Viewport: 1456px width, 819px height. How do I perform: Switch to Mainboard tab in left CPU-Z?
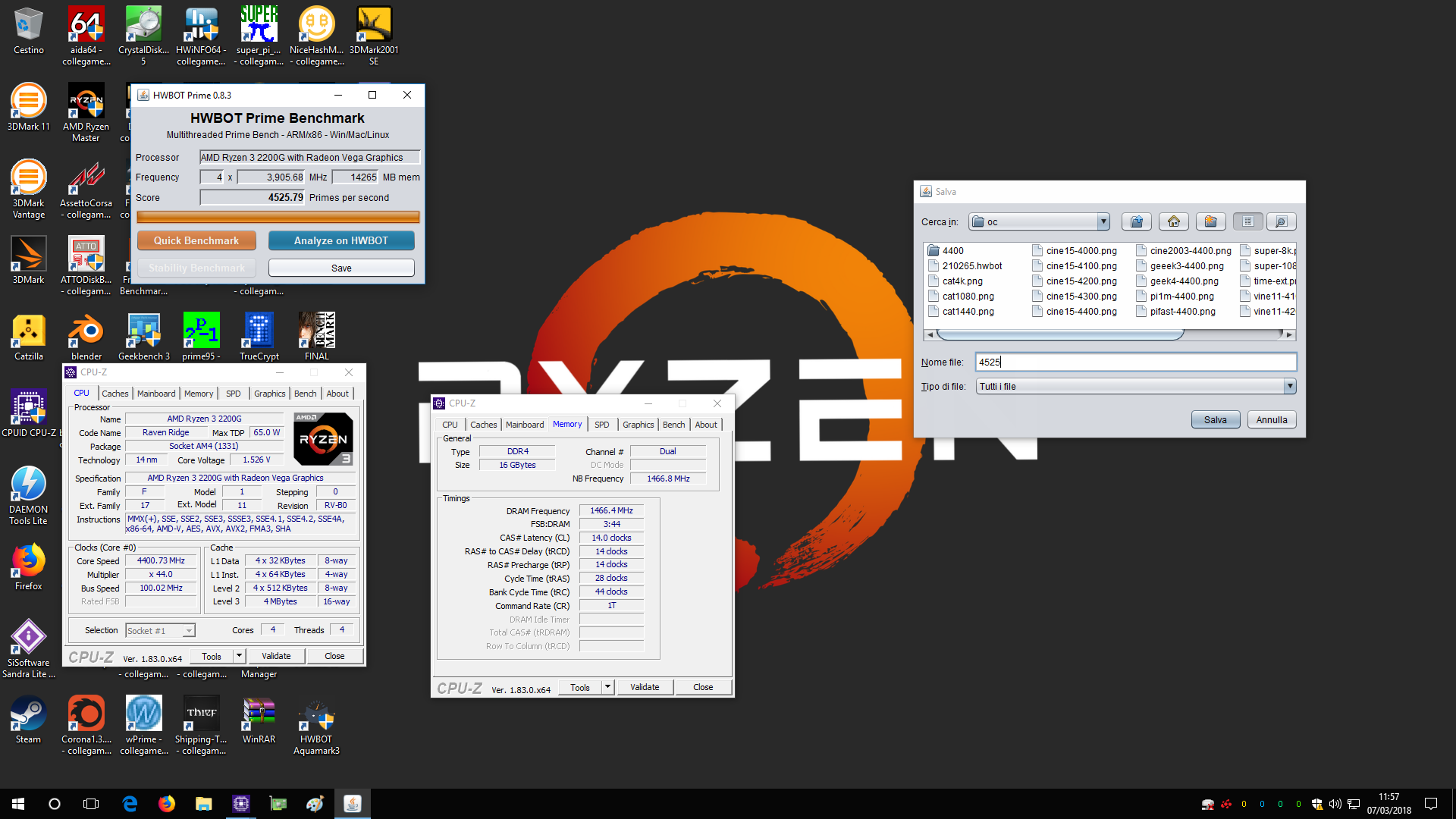pyautogui.click(x=156, y=394)
